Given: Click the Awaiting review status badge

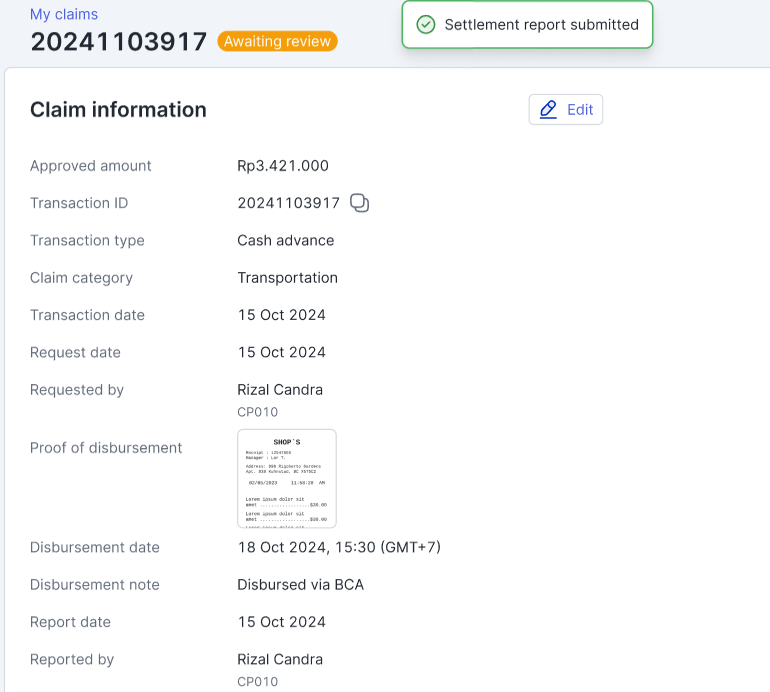Looking at the screenshot, I should point(277,41).
